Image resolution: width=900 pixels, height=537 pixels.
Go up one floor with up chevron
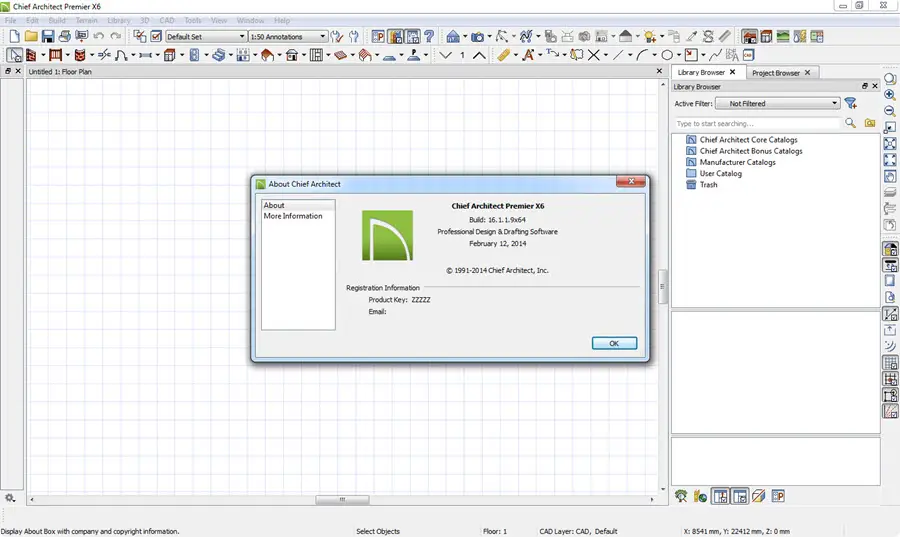click(479, 55)
